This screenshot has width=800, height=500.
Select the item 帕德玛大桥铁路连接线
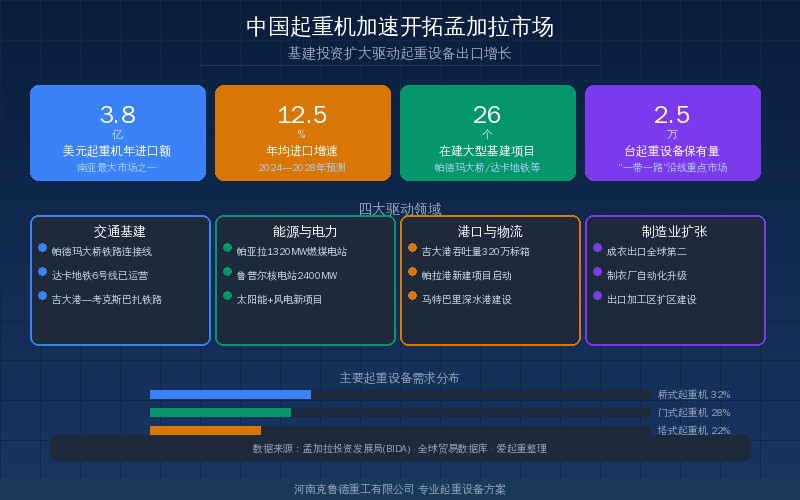[x=102, y=252]
